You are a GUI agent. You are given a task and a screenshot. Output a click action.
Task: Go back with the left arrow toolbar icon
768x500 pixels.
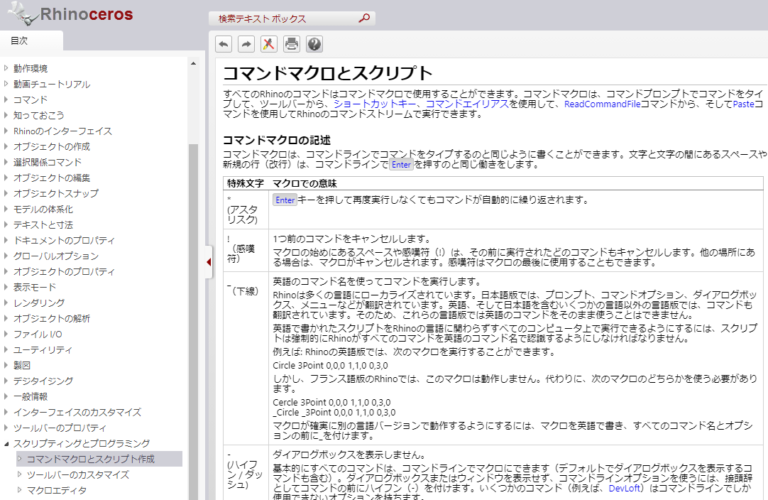click(224, 44)
